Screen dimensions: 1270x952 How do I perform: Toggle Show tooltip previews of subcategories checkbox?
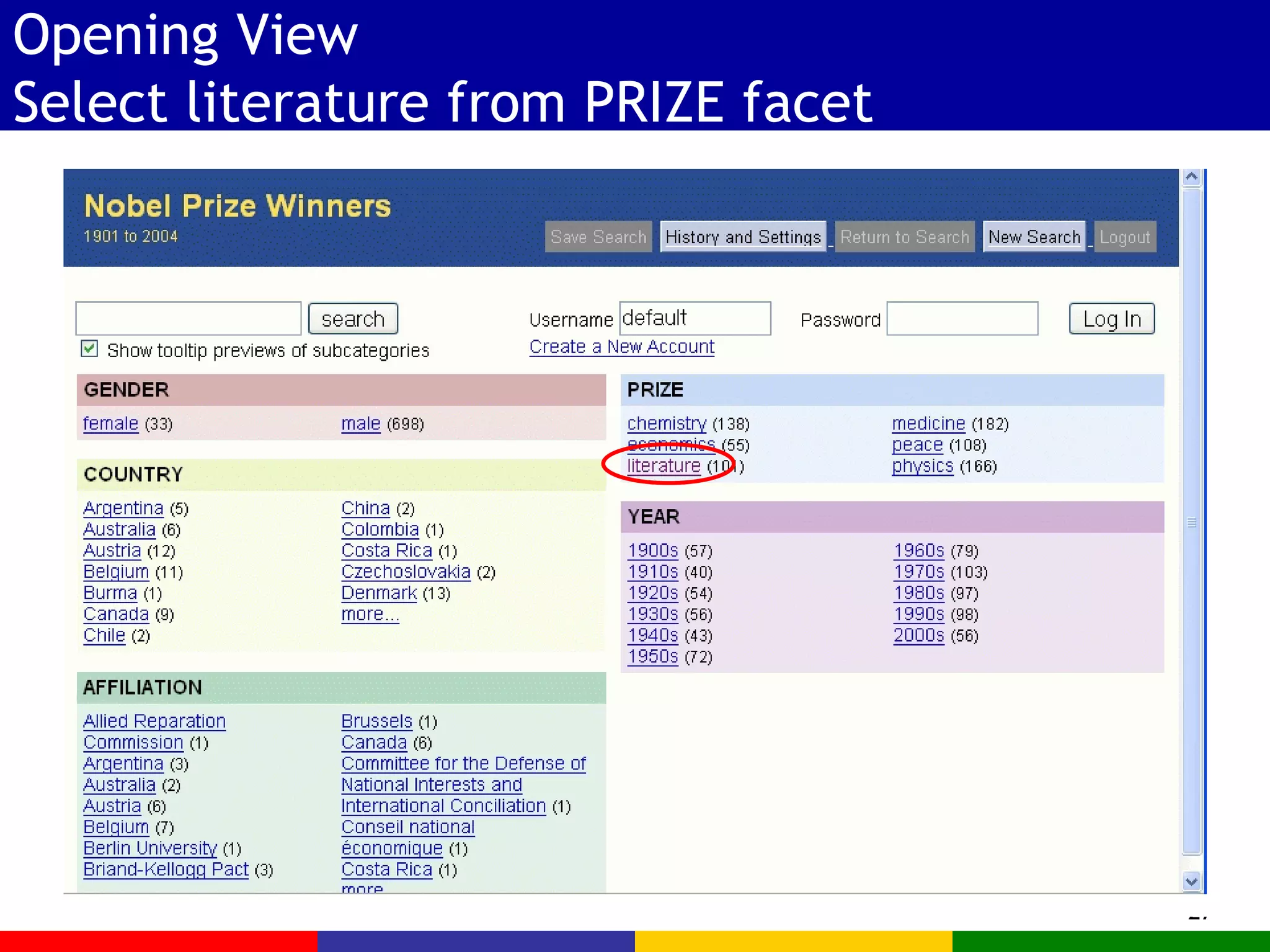(x=89, y=348)
